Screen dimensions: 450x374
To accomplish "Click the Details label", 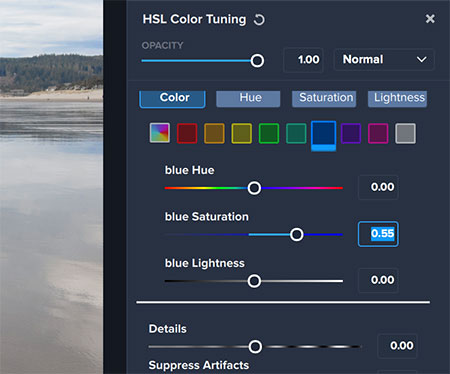I will [168, 329].
